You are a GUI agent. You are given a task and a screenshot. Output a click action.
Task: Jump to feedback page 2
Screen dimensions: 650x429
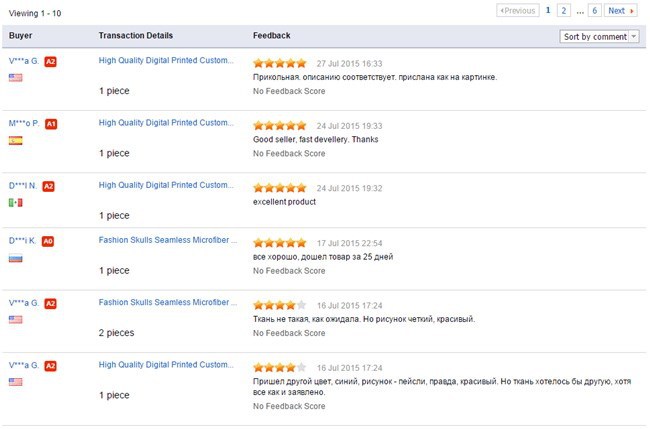(564, 11)
